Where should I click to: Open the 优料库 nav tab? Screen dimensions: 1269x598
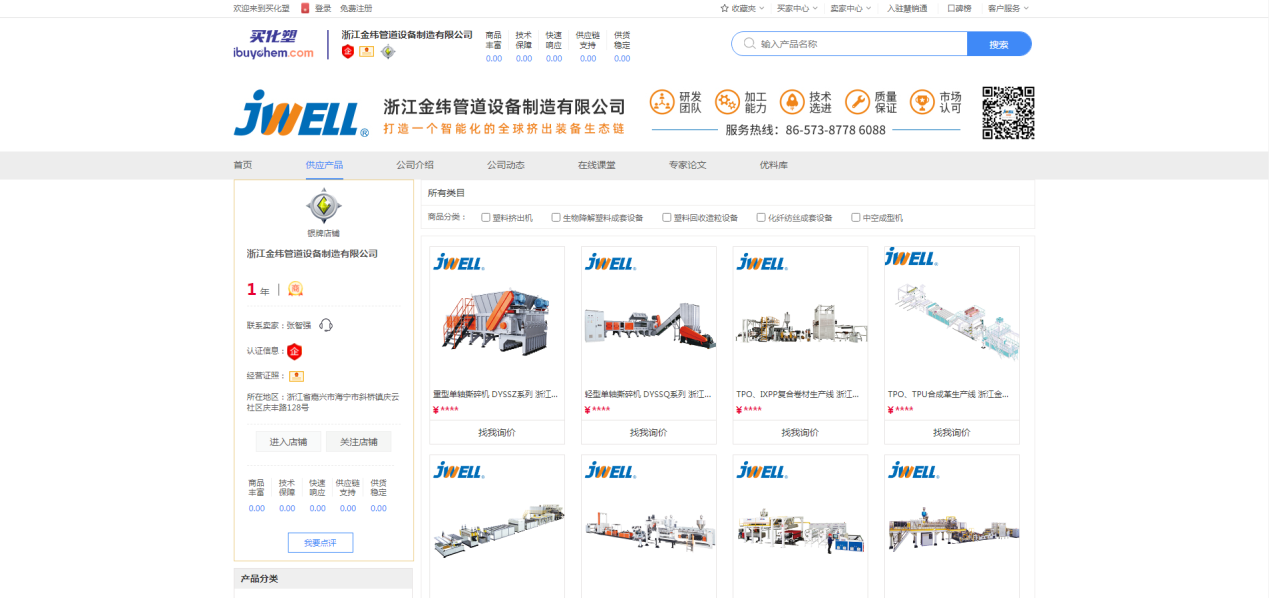[774, 165]
